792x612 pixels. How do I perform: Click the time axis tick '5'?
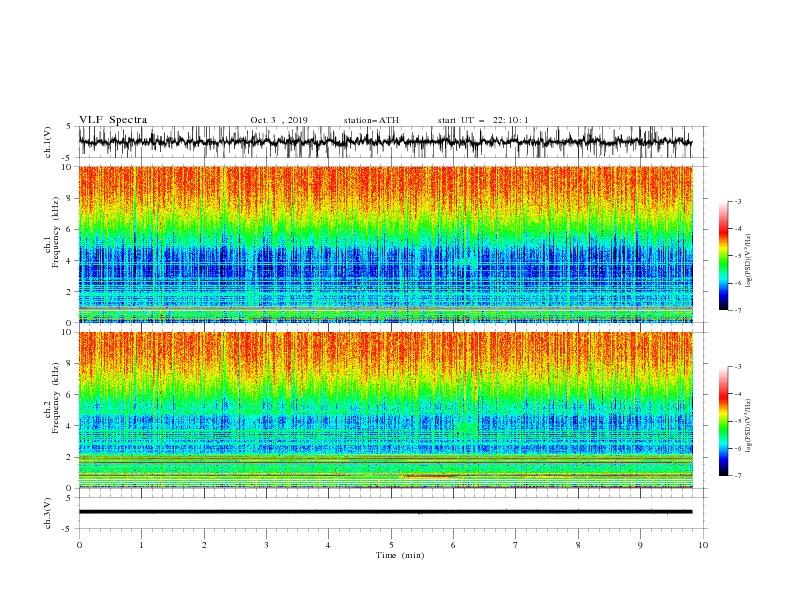point(391,545)
